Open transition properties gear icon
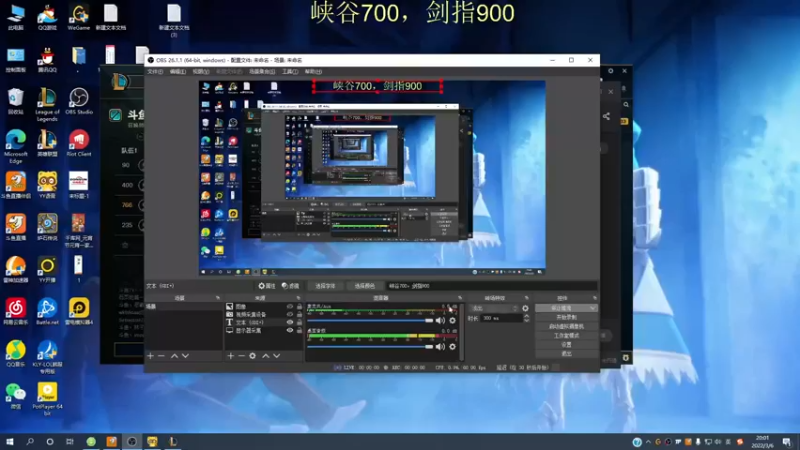The height and width of the screenshot is (450, 800). (525, 308)
